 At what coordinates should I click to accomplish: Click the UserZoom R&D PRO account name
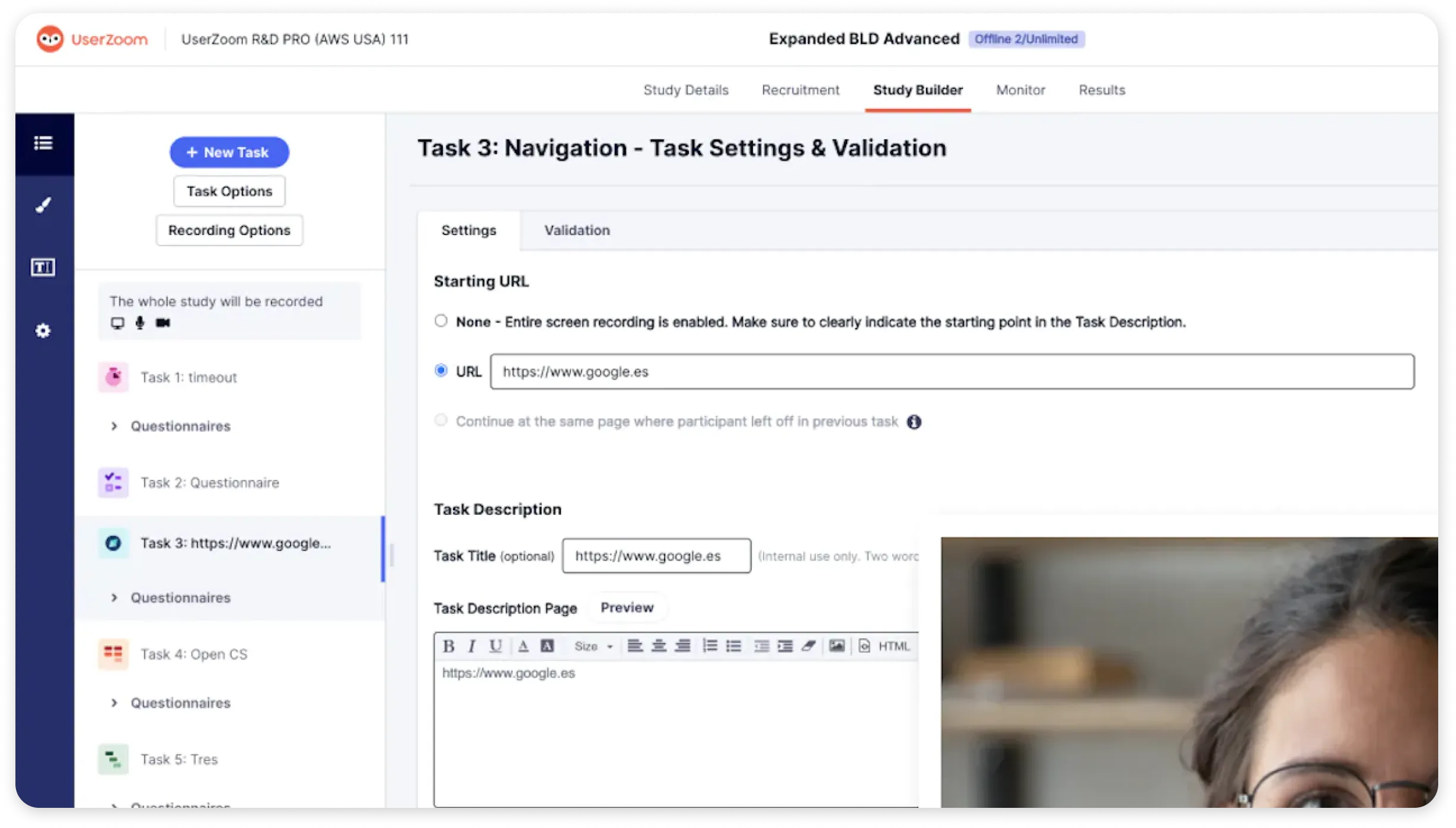[295, 39]
